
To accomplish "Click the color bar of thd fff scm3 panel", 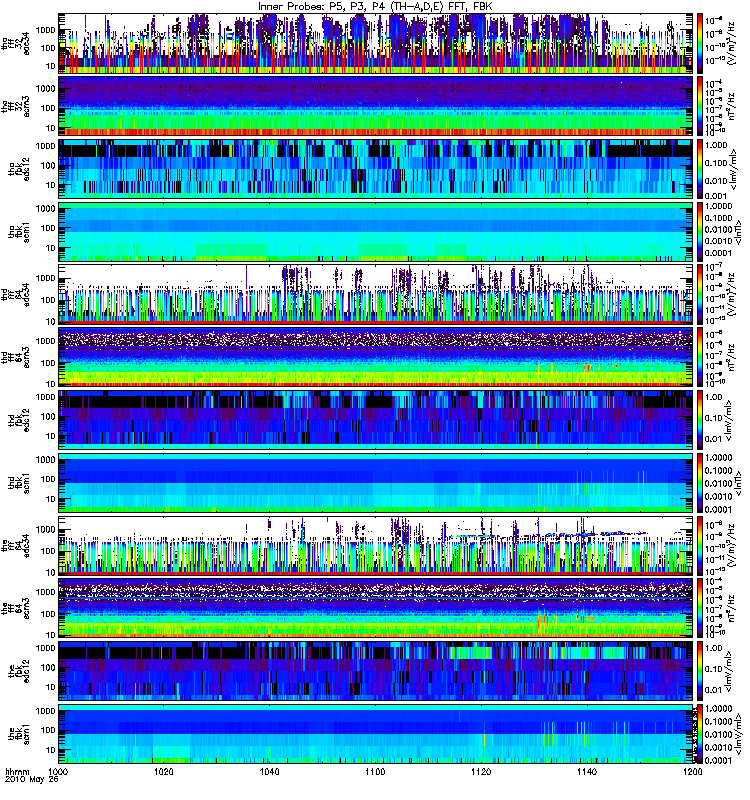I will tap(700, 357).
